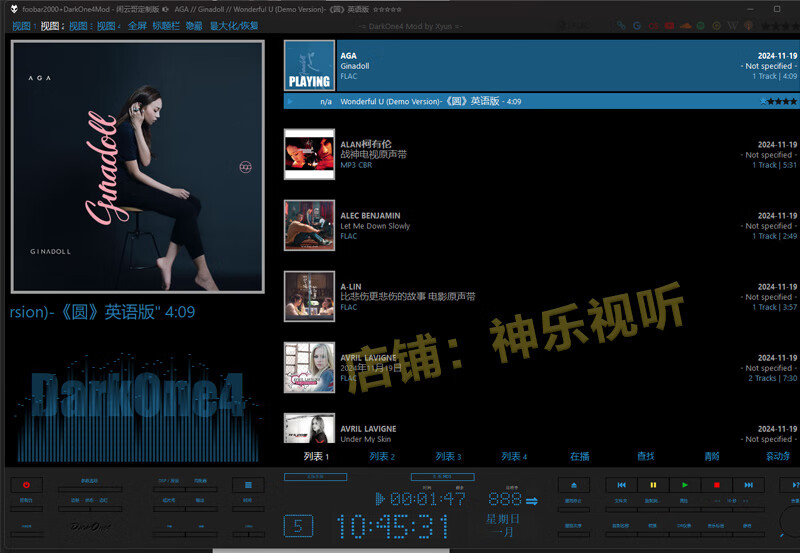Open the 在播 now-playing tab
This screenshot has width=800, height=553.
[580, 457]
